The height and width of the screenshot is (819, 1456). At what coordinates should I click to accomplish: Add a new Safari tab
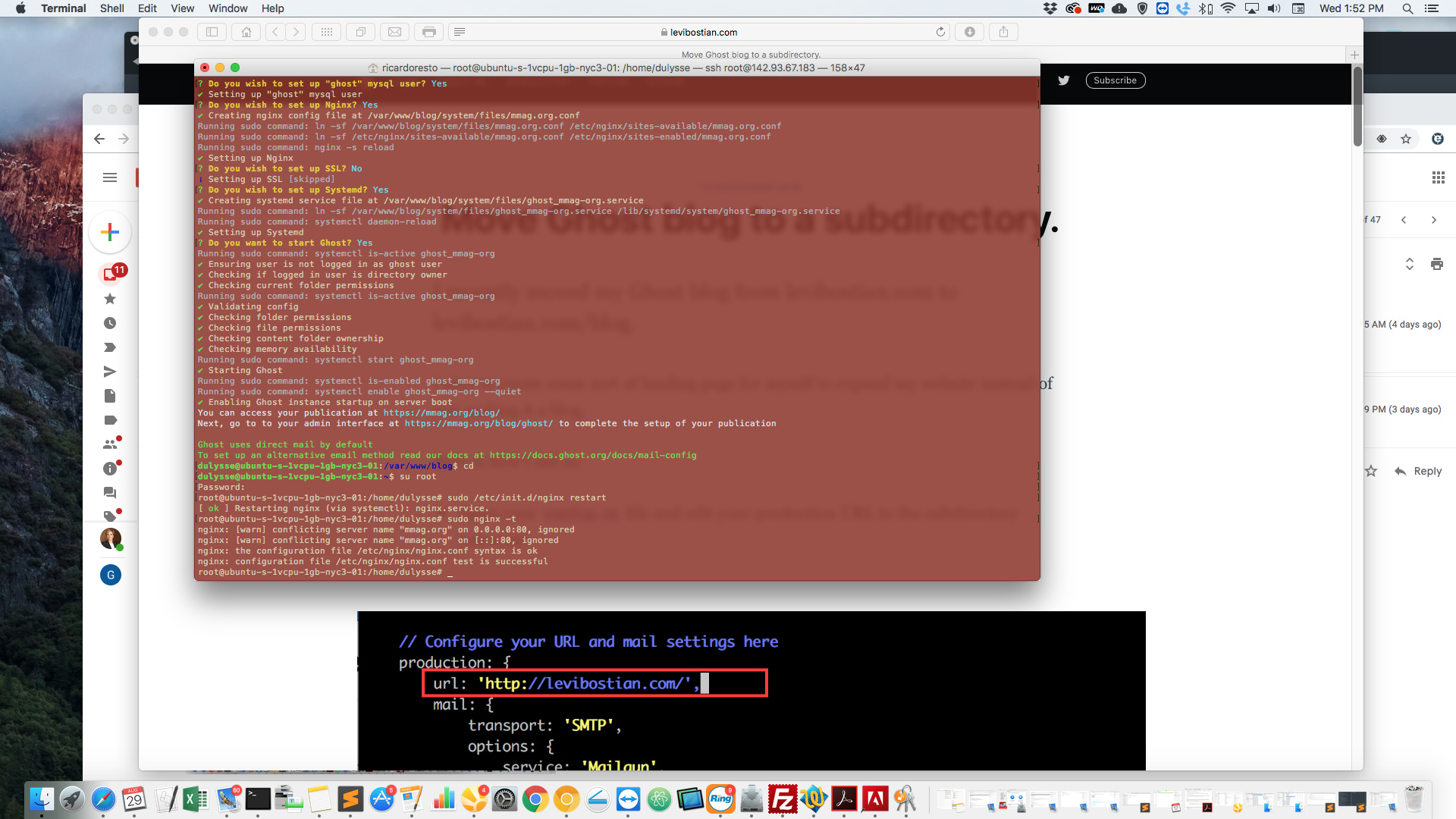pyautogui.click(x=1354, y=55)
